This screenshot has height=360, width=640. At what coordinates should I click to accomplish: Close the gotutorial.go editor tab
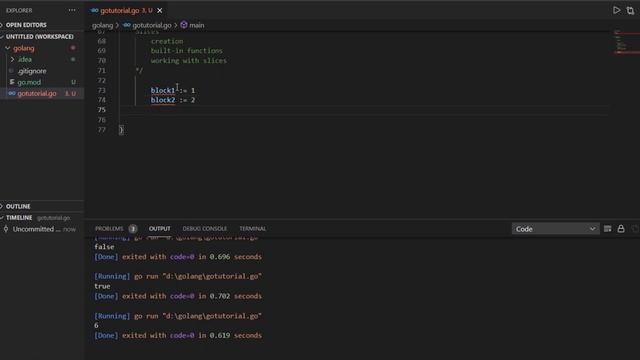[x=160, y=11]
